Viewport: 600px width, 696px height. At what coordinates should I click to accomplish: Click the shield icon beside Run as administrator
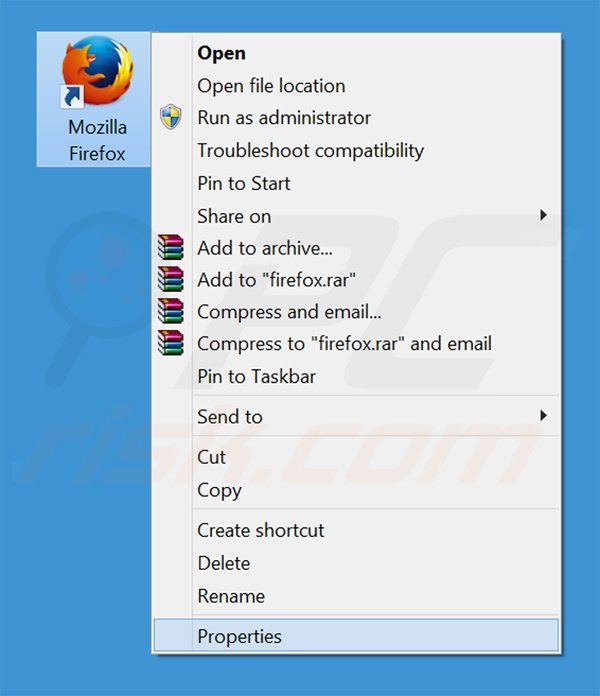(x=171, y=118)
